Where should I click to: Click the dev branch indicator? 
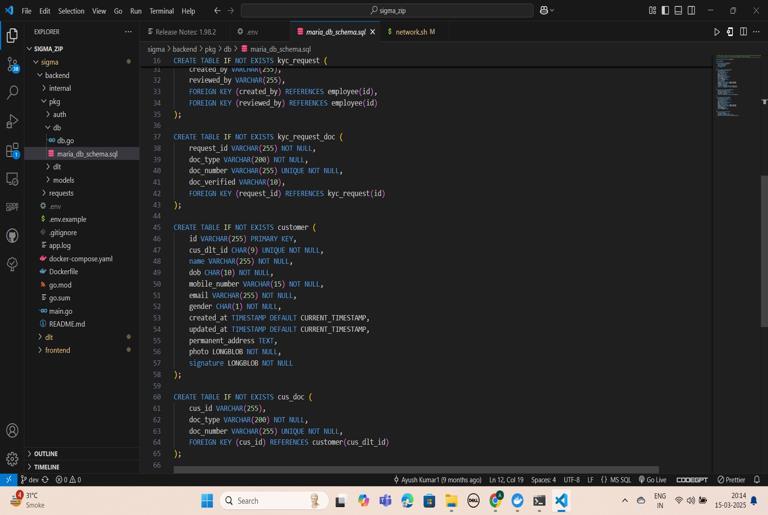[29, 480]
